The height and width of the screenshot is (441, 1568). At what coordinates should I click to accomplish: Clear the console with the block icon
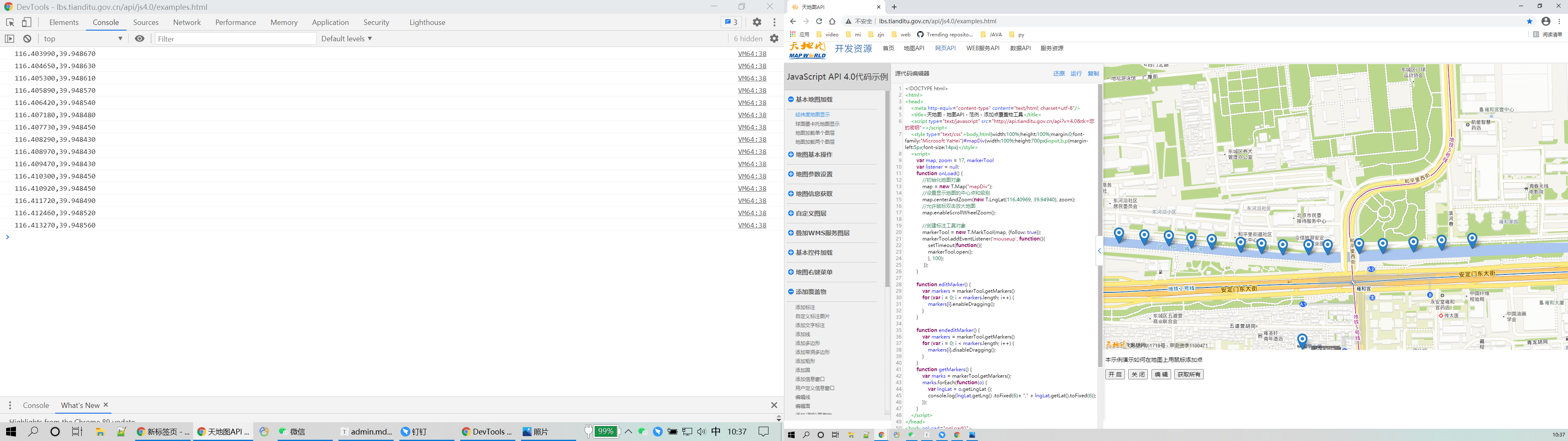[x=27, y=39]
